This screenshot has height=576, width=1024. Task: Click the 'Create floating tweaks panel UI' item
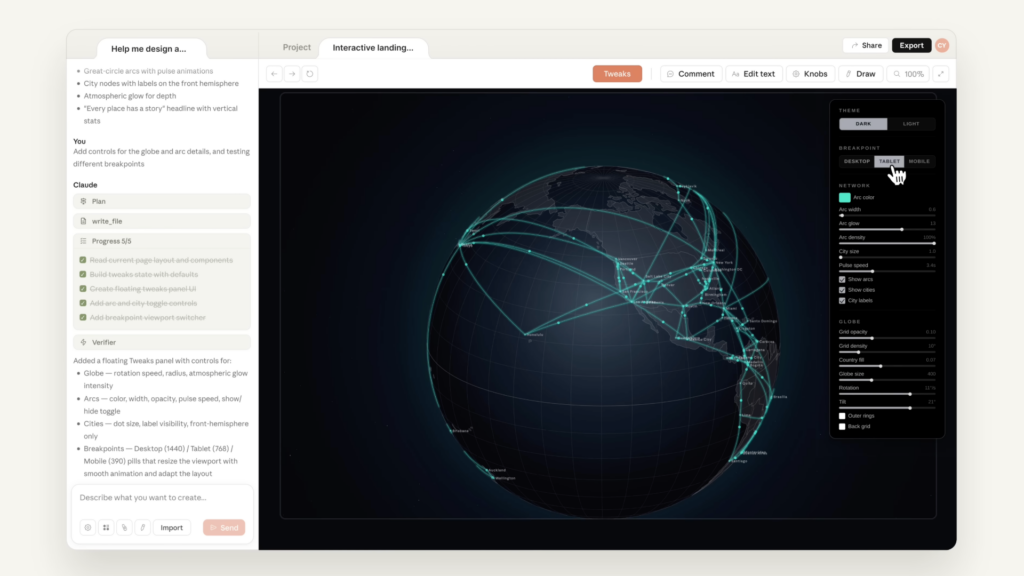pyautogui.click(x=142, y=289)
